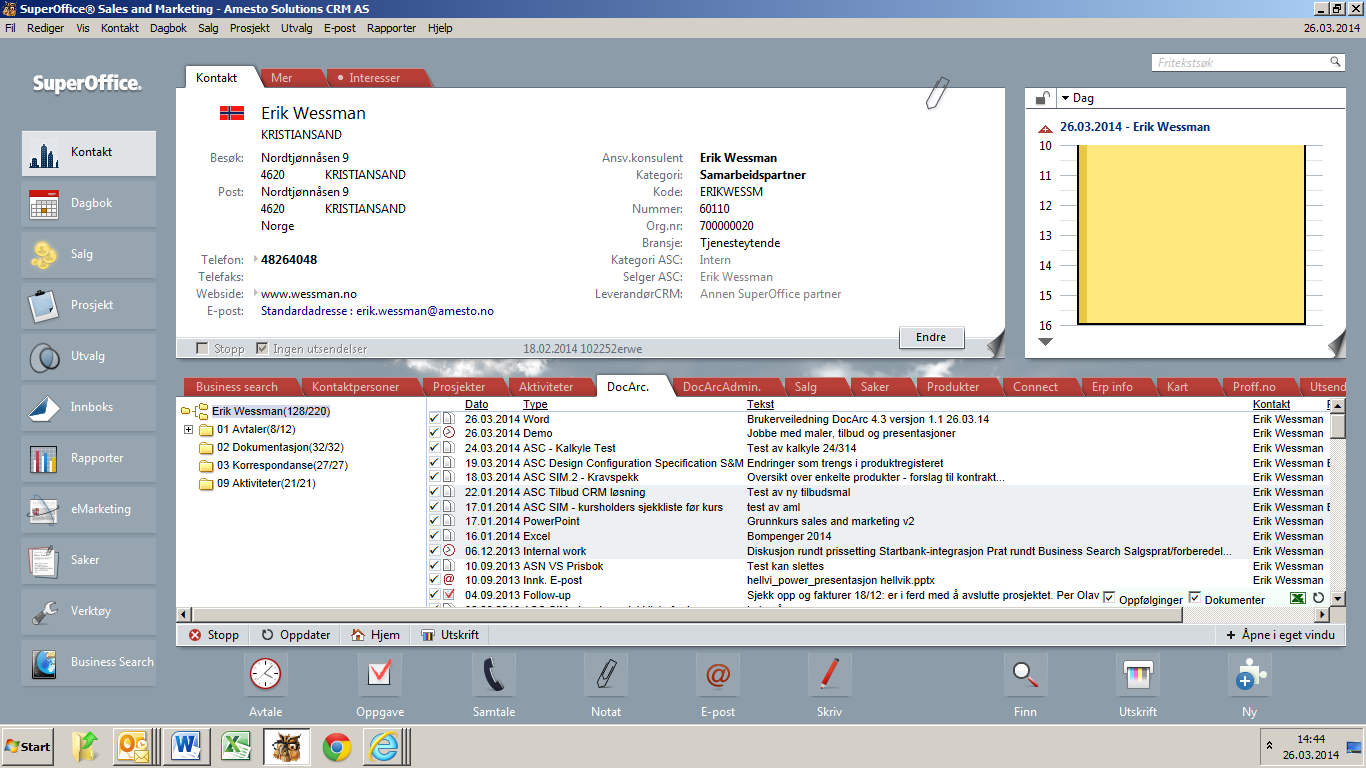Open the Dag view dropdown arrow

click(1065, 98)
